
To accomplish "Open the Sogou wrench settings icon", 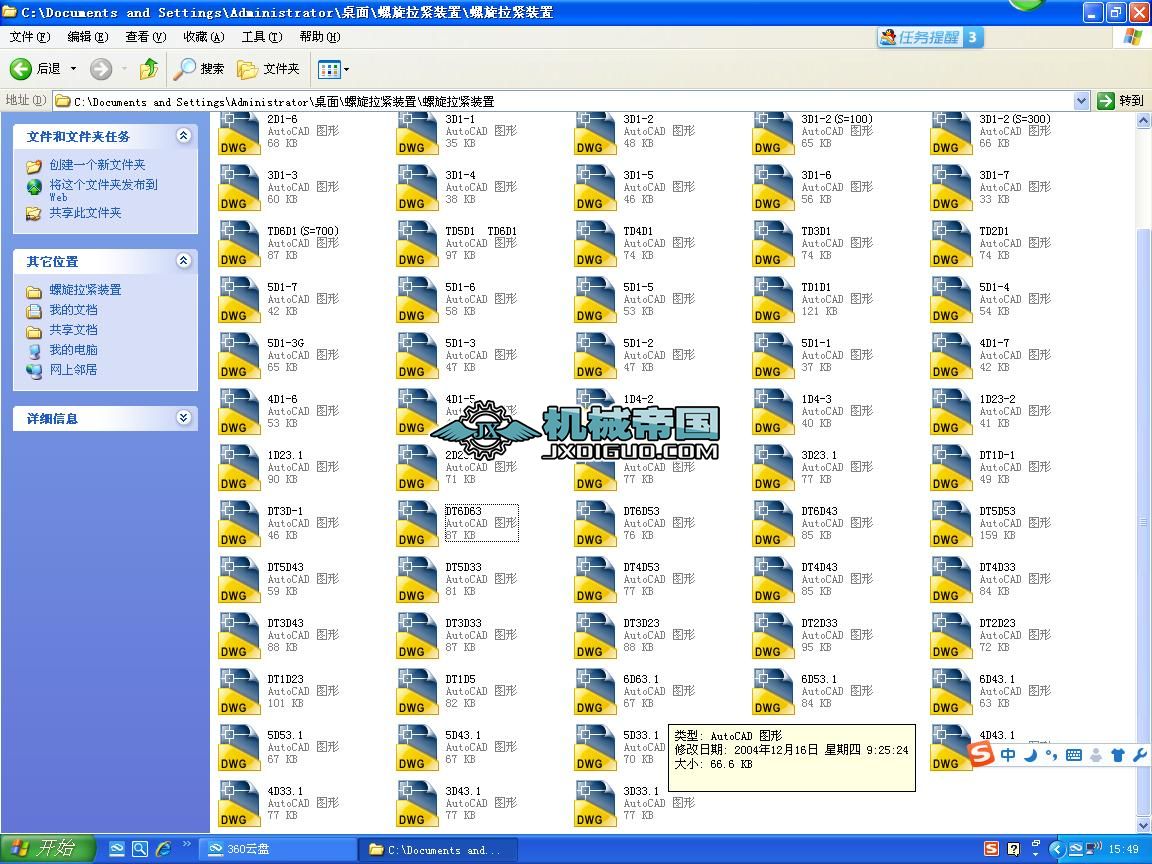I will click(1140, 754).
